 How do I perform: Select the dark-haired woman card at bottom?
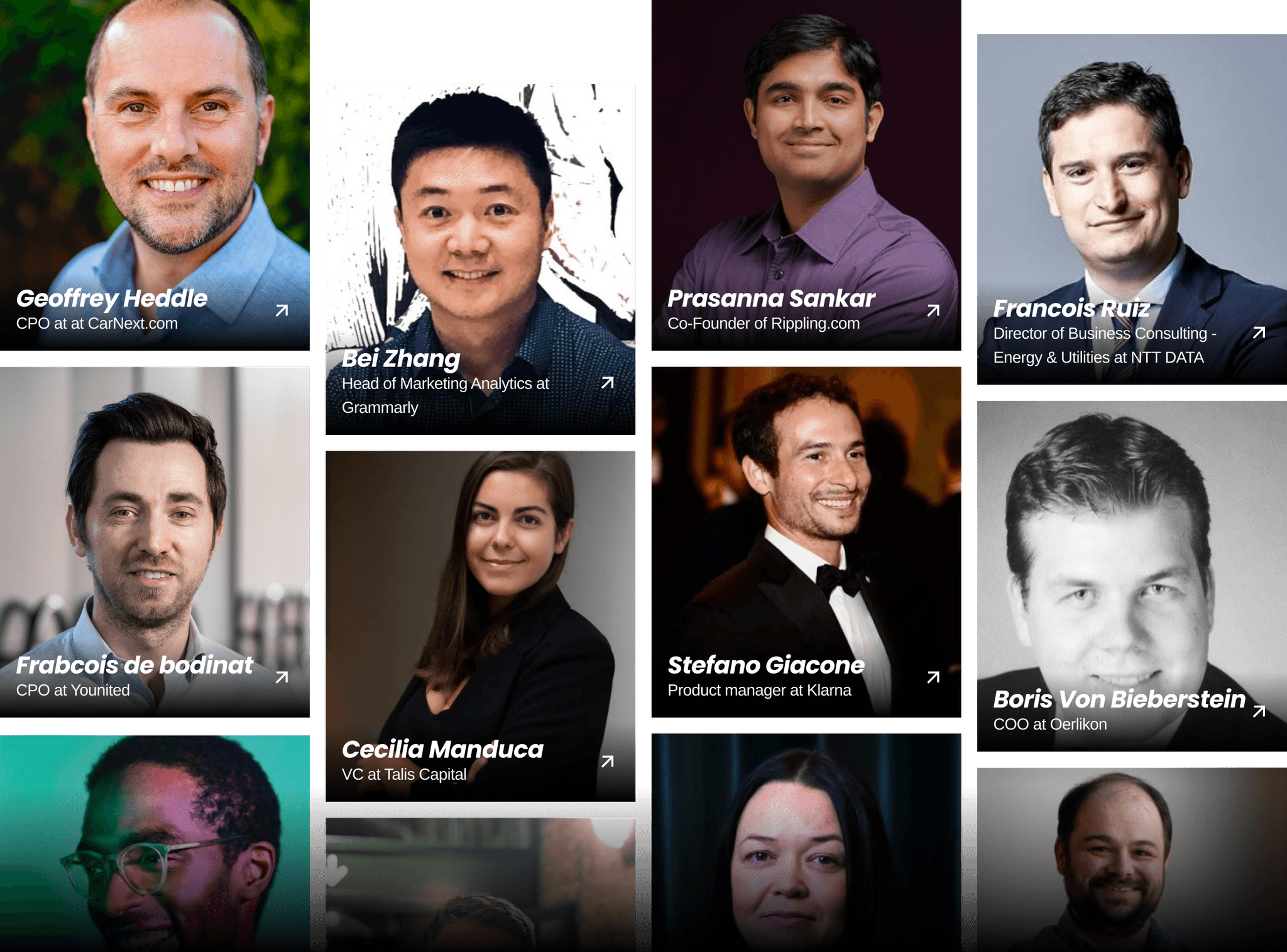[x=806, y=843]
